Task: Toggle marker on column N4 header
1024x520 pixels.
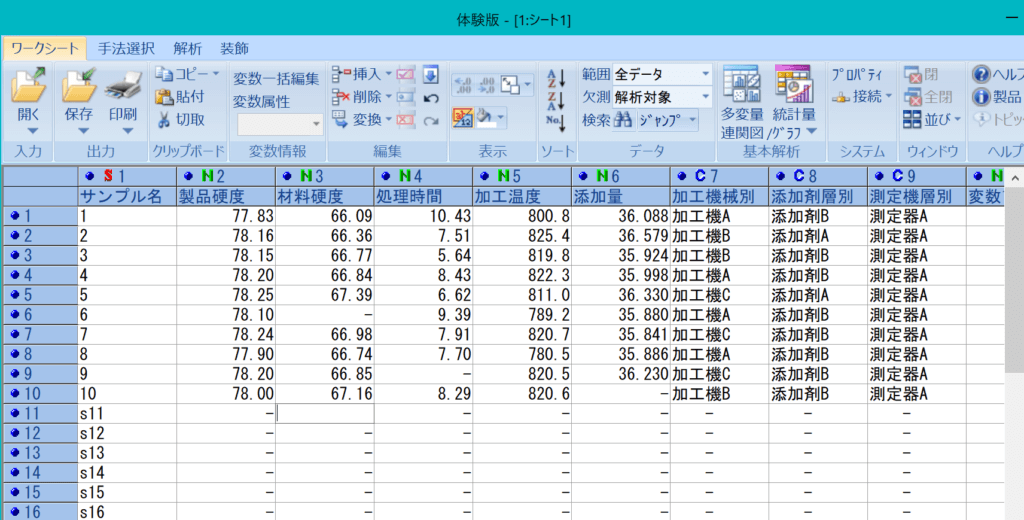Action: [x=386, y=176]
